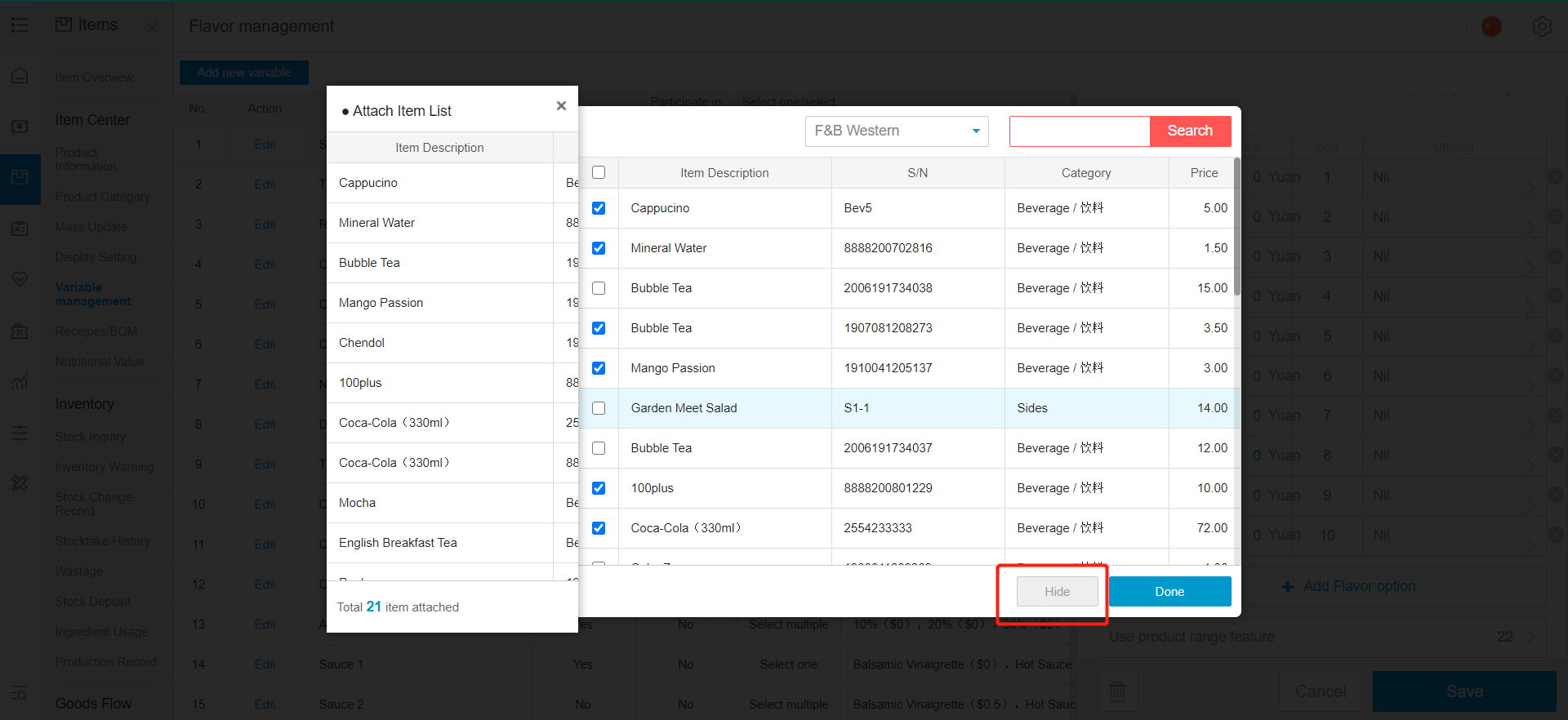
Task: Click the blue Done button
Action: coord(1169,592)
